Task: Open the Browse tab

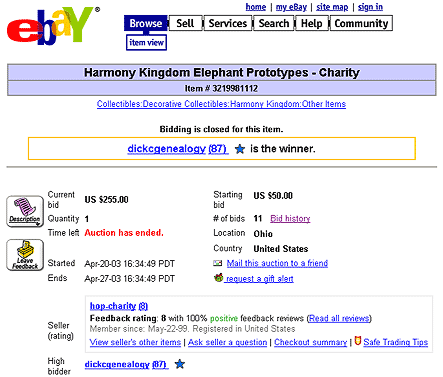Action: coord(146,23)
